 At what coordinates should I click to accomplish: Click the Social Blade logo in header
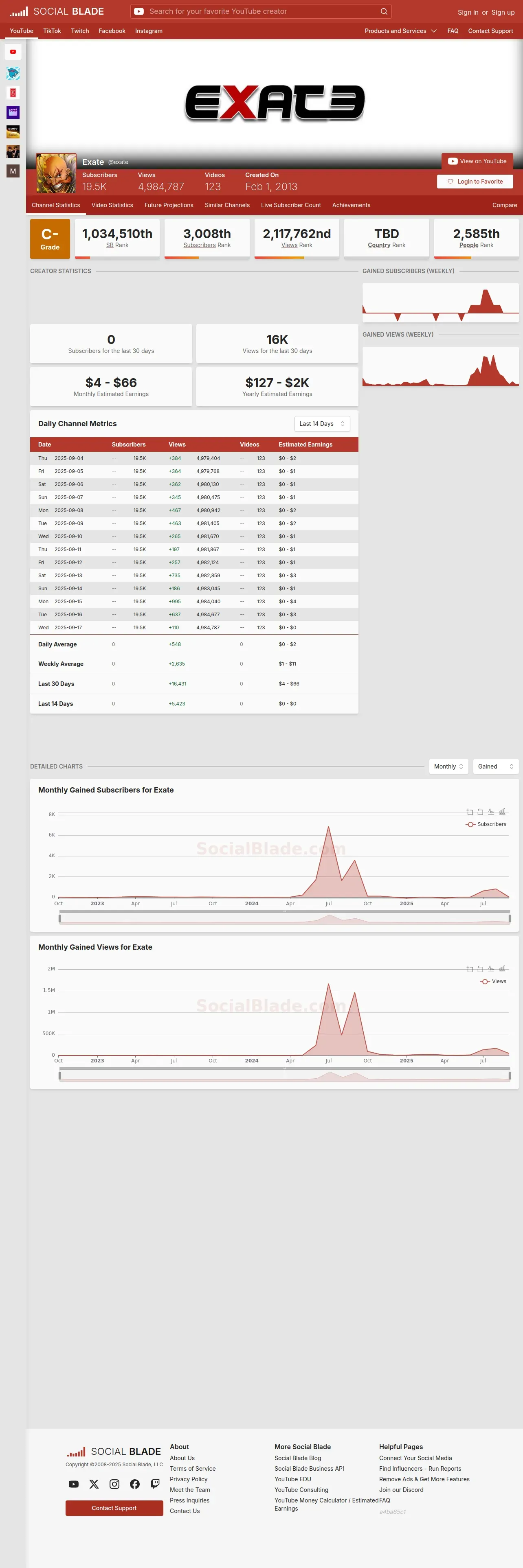click(x=57, y=11)
